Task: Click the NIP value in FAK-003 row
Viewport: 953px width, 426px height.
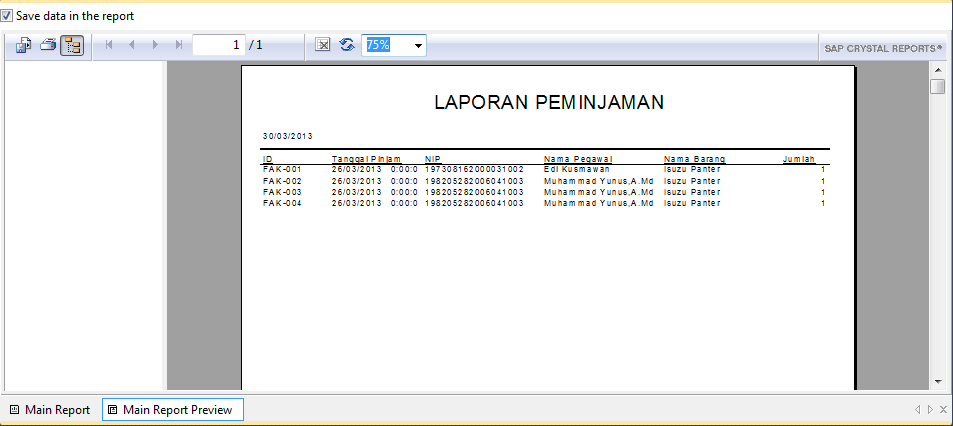Action: coord(474,192)
